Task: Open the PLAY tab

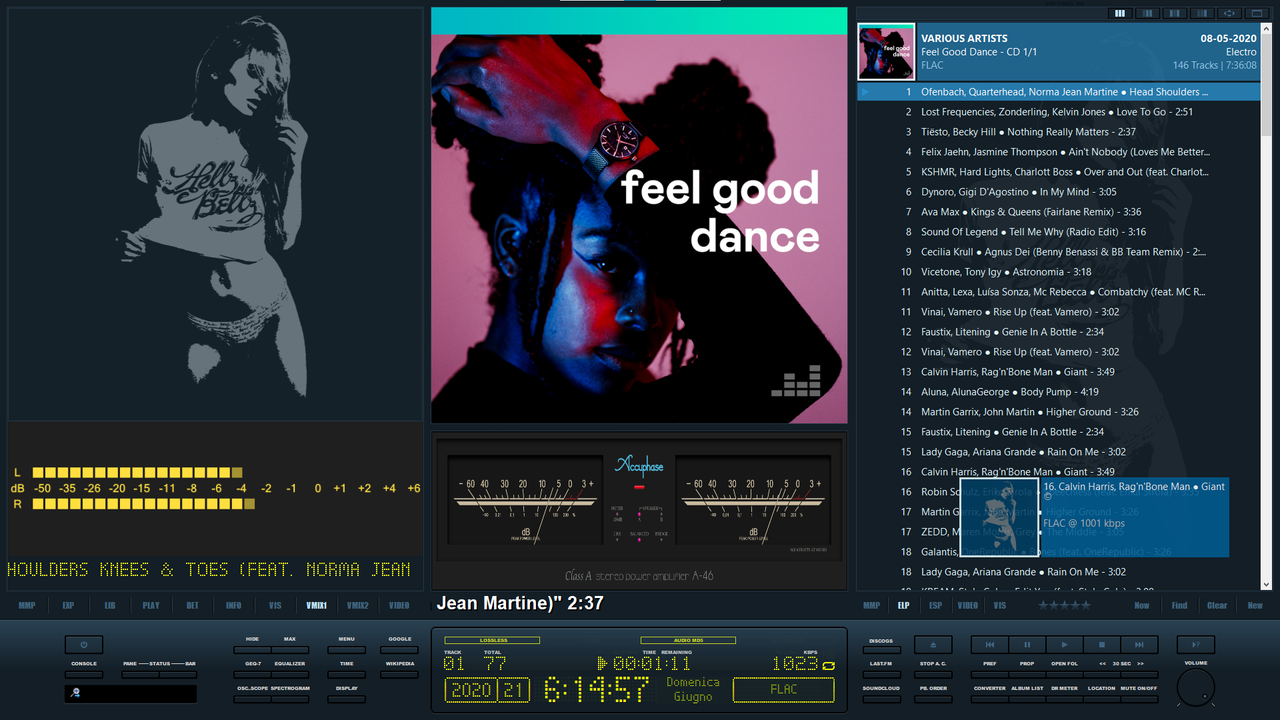Action: coord(151,605)
